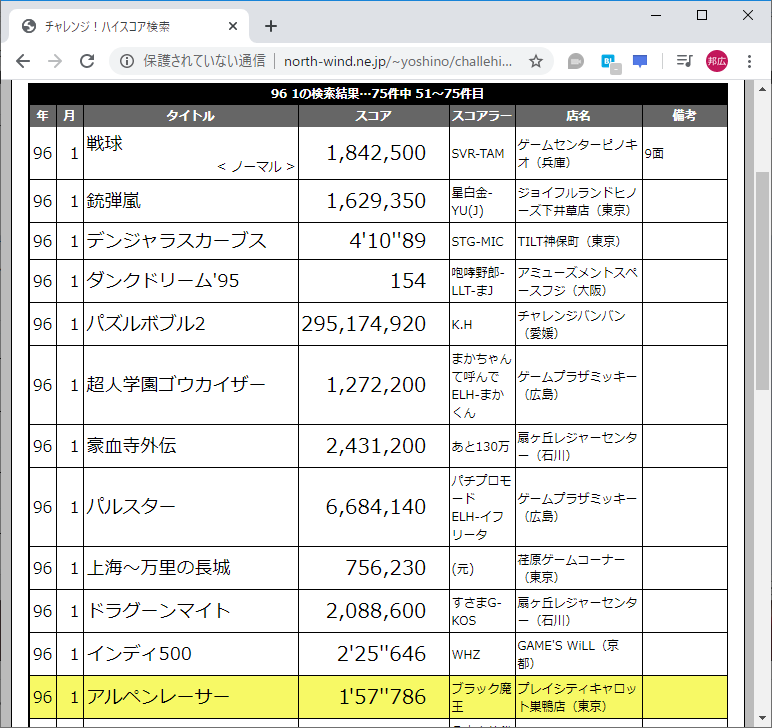Click the shop チャレンジバンバン（愛媛）
This screenshot has height=728, width=772.
[x=572, y=324]
